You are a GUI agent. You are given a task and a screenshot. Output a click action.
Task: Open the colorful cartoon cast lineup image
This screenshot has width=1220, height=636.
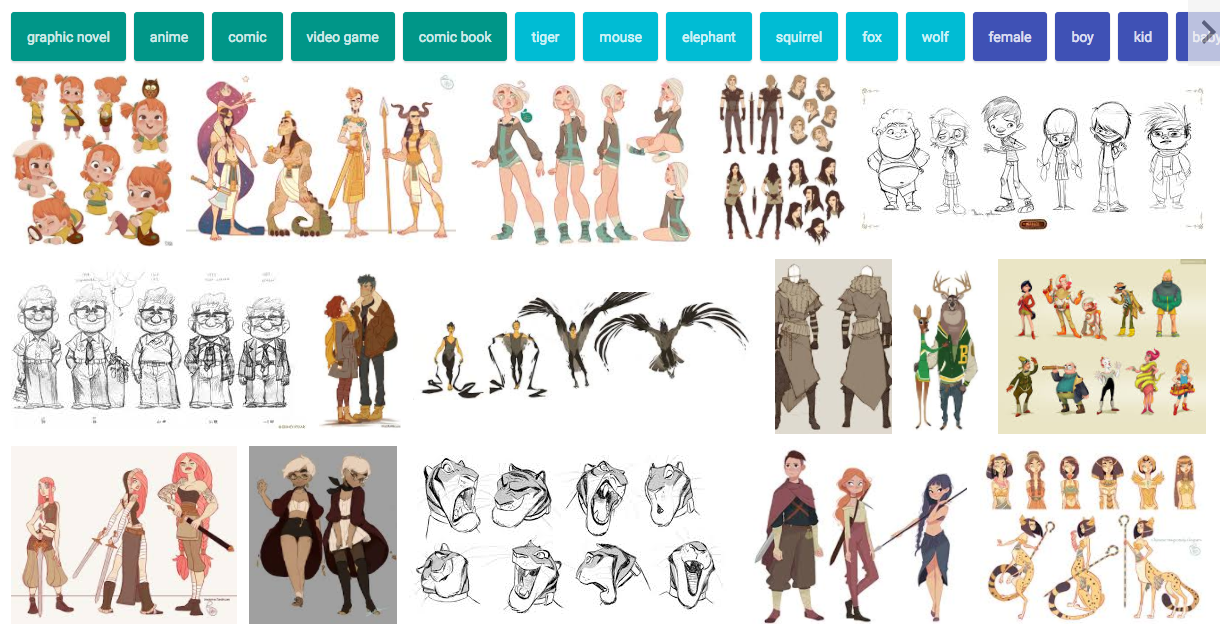pos(1102,346)
